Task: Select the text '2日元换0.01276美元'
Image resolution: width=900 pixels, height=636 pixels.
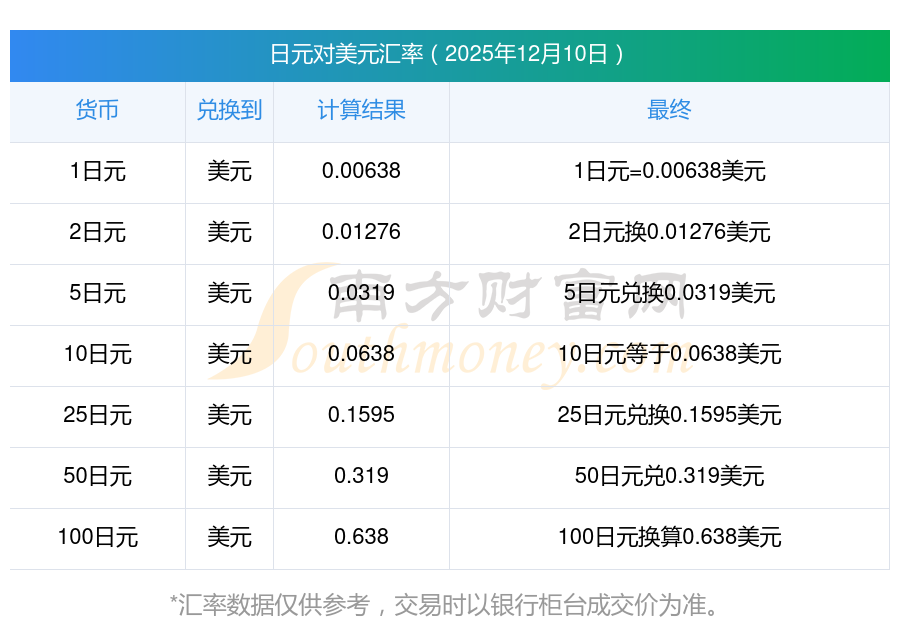Action: pyautogui.click(x=669, y=232)
